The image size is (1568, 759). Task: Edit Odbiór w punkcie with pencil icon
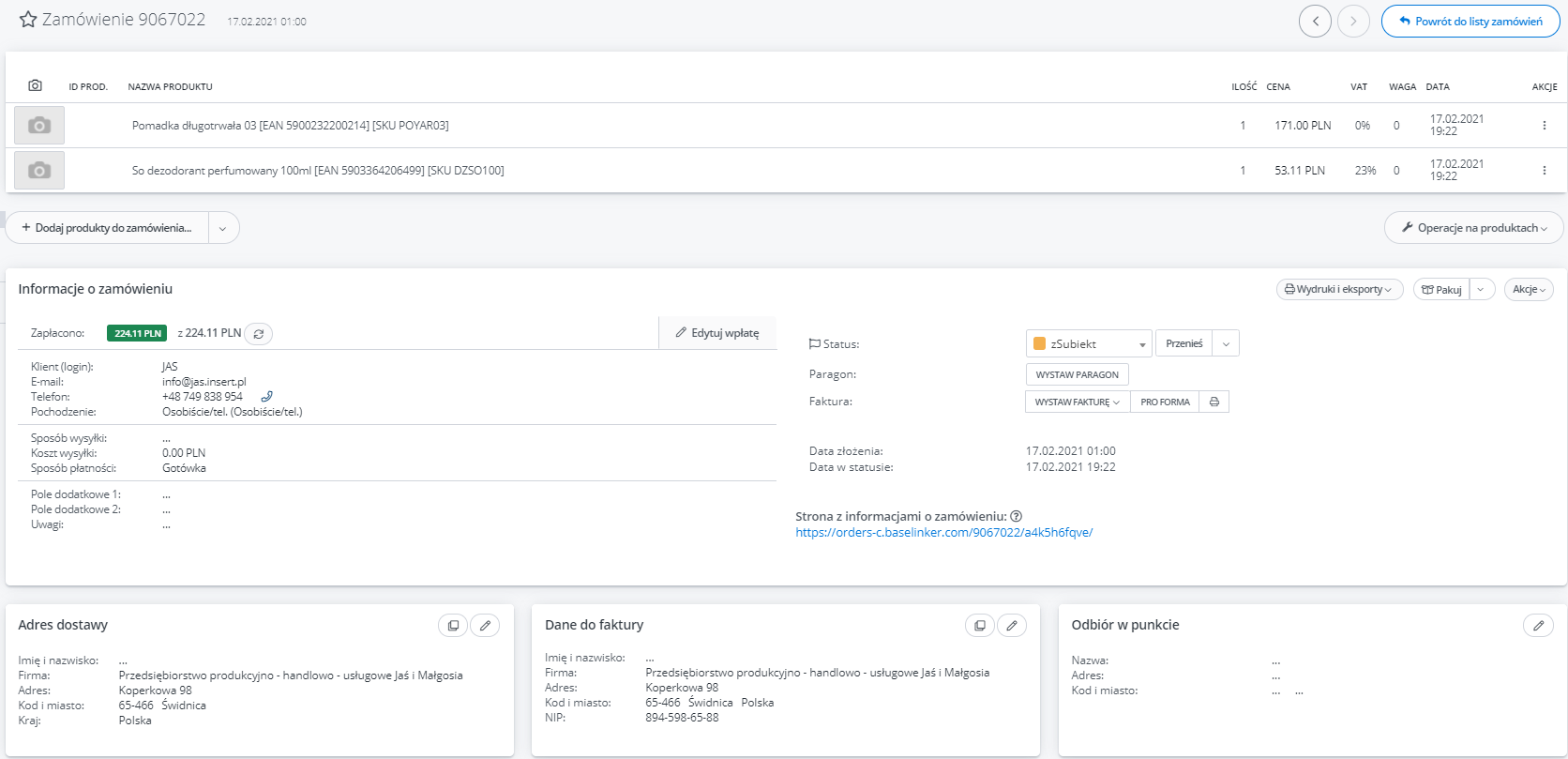point(1539,625)
